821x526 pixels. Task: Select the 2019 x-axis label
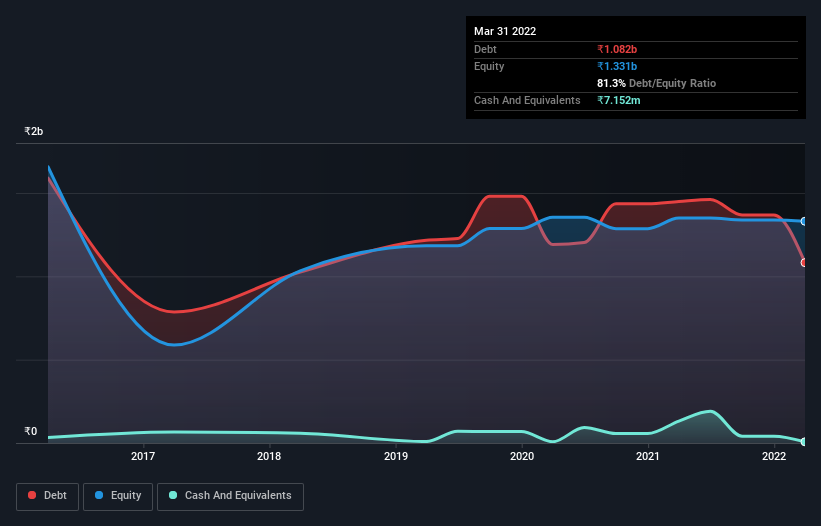point(396,456)
